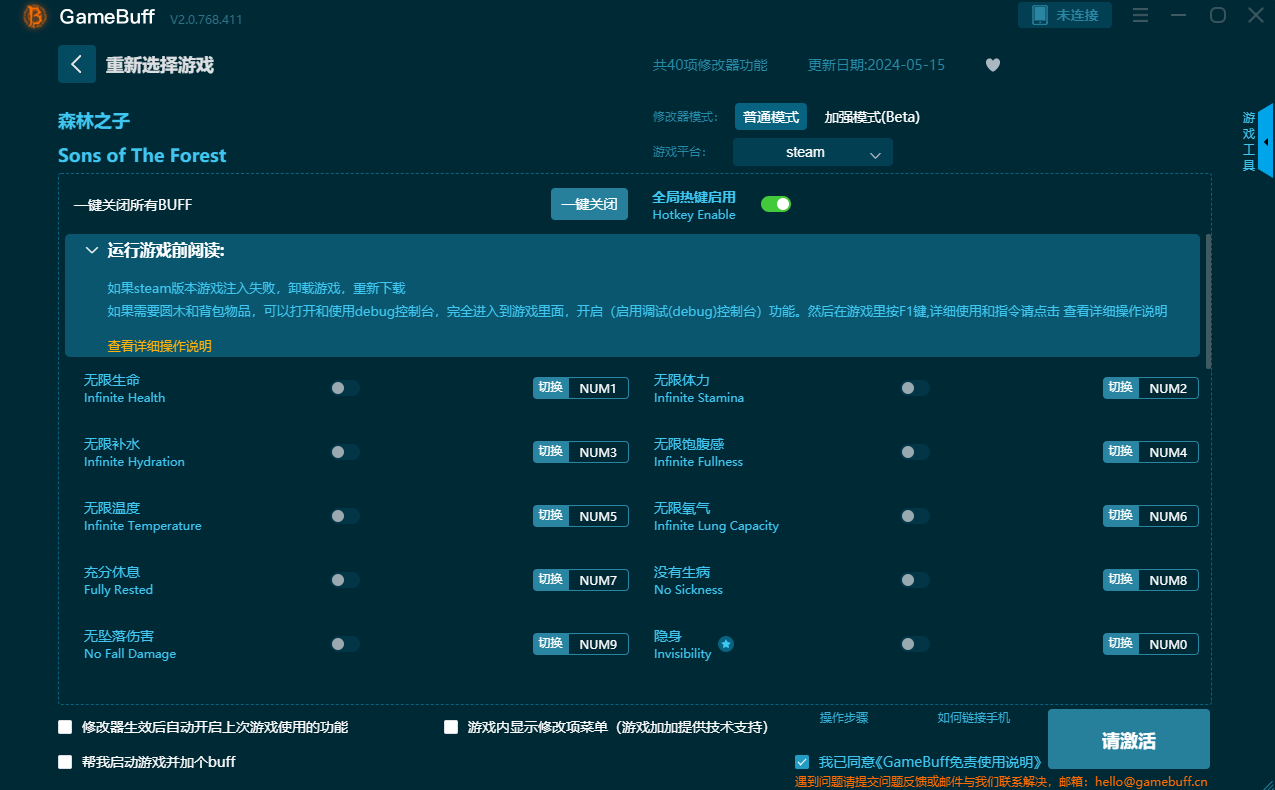
Task: Collapse the 运行游戏前阅读 notice section
Action: click(x=92, y=250)
